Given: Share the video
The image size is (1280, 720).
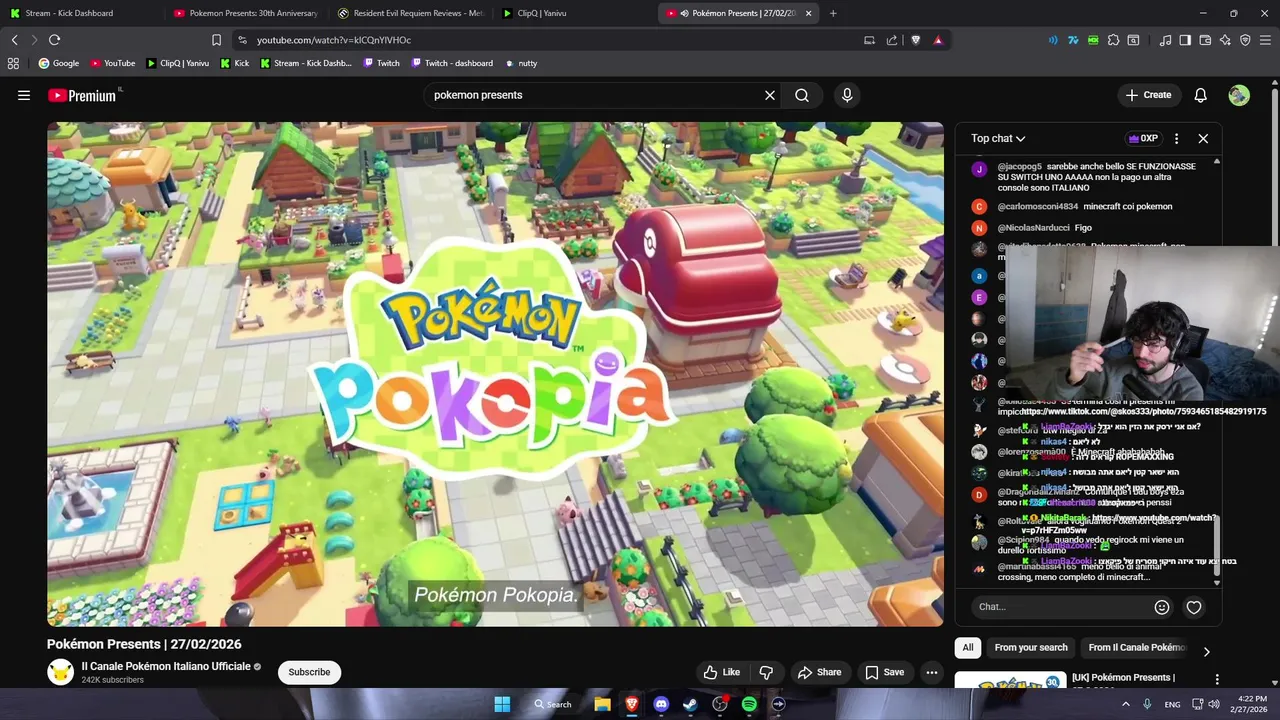Looking at the screenshot, I should (819, 672).
